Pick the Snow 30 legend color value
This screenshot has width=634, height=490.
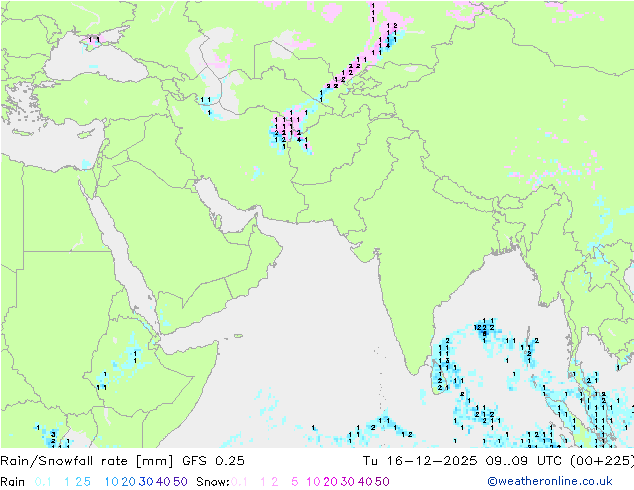point(348,482)
